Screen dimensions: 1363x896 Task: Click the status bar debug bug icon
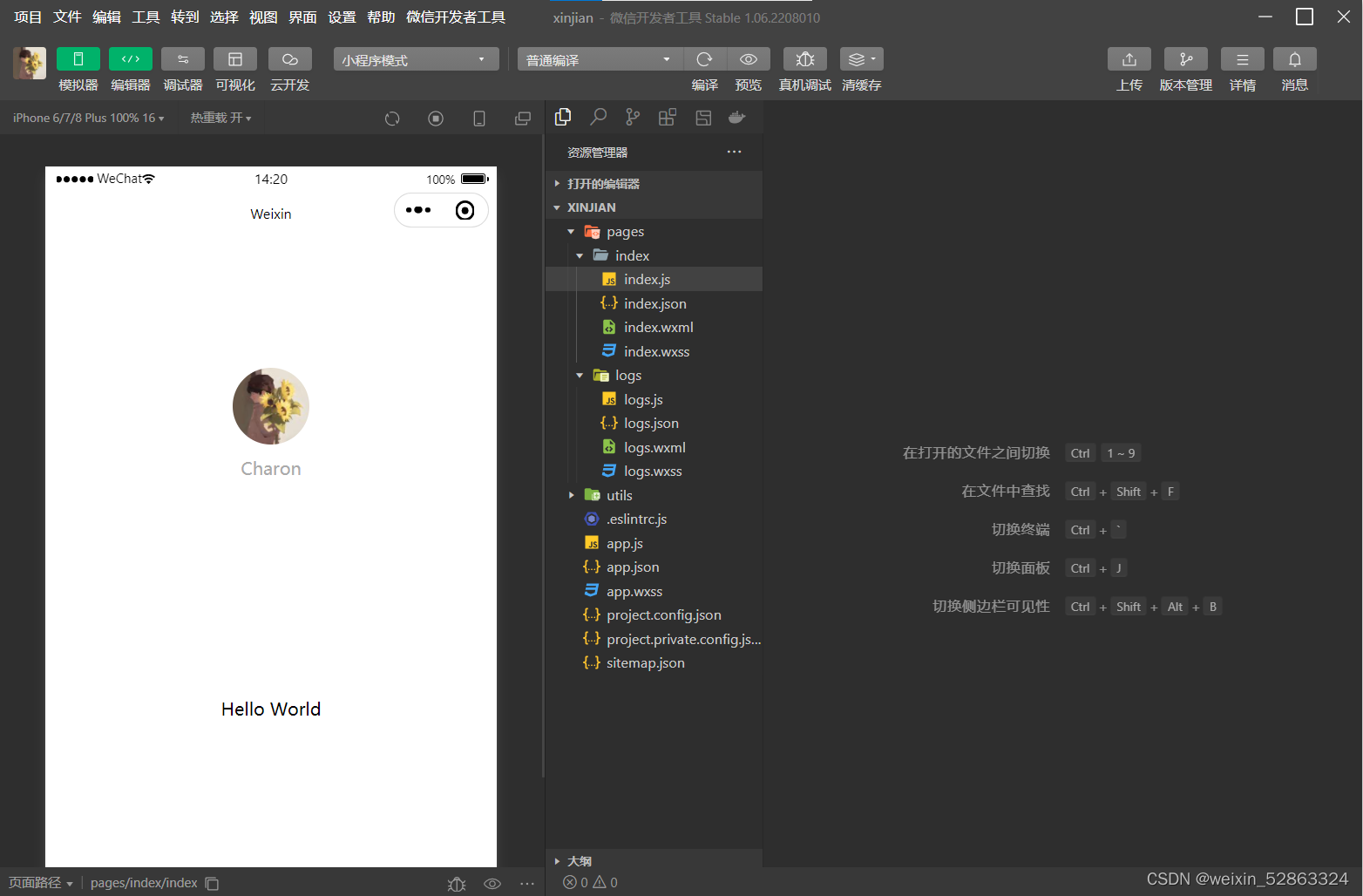(x=457, y=884)
